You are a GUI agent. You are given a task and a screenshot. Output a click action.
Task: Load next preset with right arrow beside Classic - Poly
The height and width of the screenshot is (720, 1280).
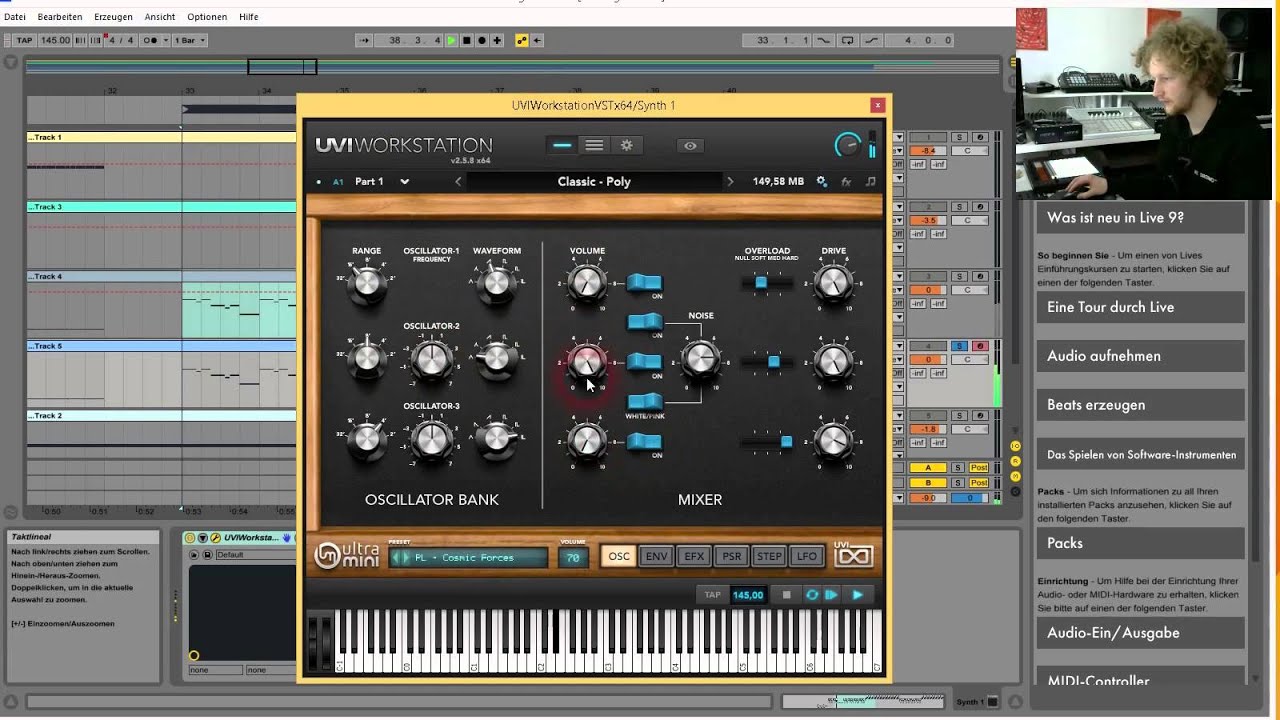[730, 182]
